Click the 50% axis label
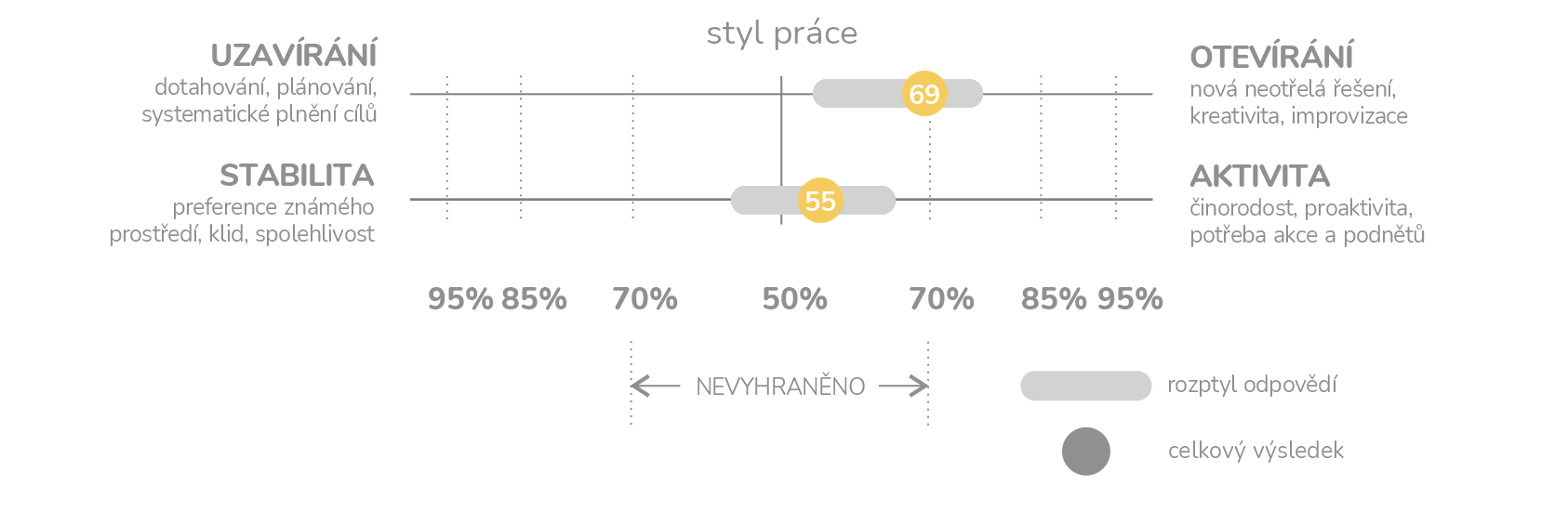Viewport: 1568px width, 525px height. tap(794, 299)
